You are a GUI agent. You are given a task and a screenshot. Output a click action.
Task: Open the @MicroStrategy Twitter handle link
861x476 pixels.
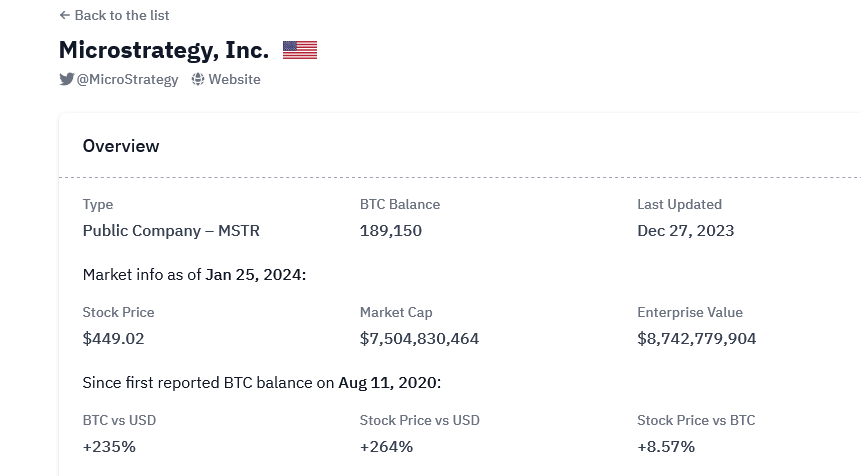pyautogui.click(x=127, y=79)
